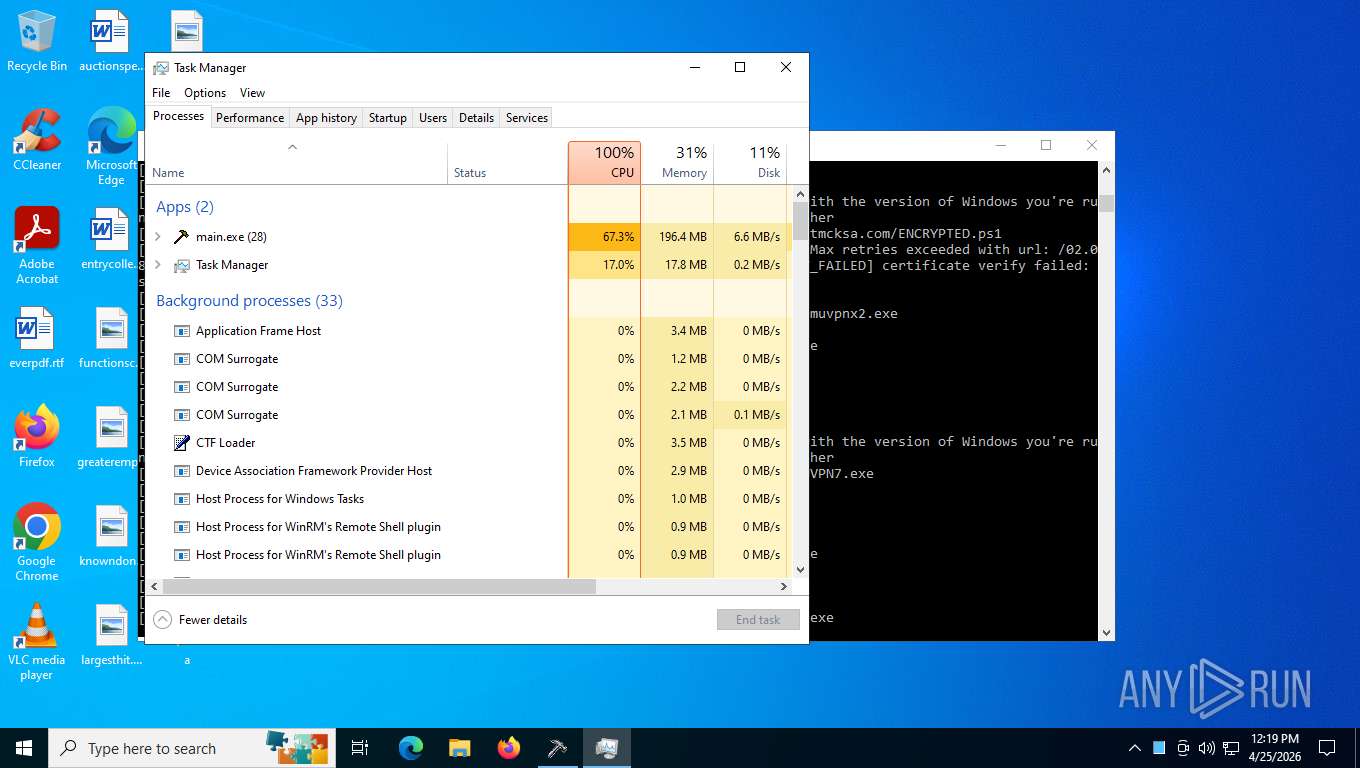
Task: Click the Background processes (33) heading
Action: tap(249, 301)
